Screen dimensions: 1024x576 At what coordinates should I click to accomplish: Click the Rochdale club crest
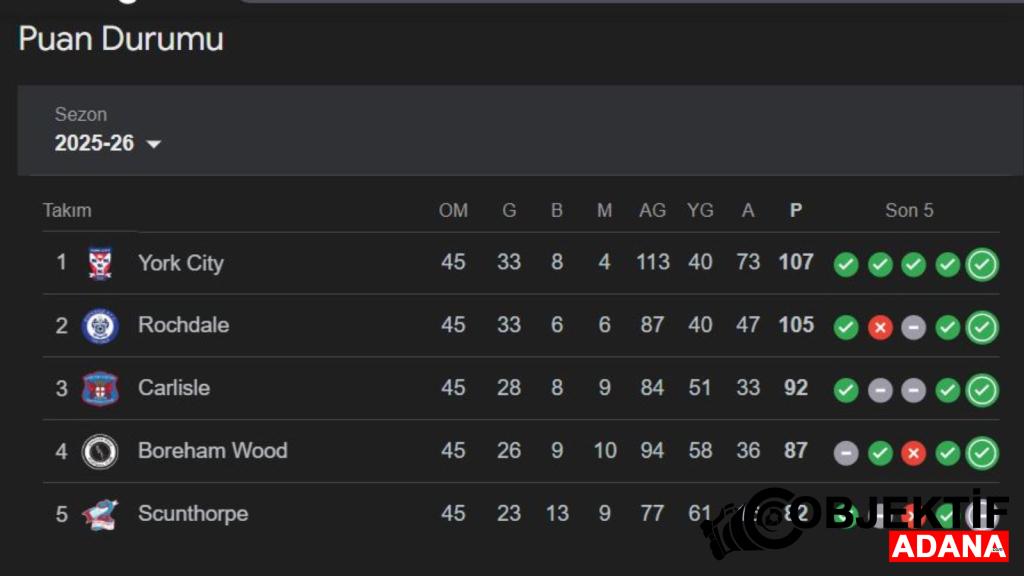[x=100, y=326]
